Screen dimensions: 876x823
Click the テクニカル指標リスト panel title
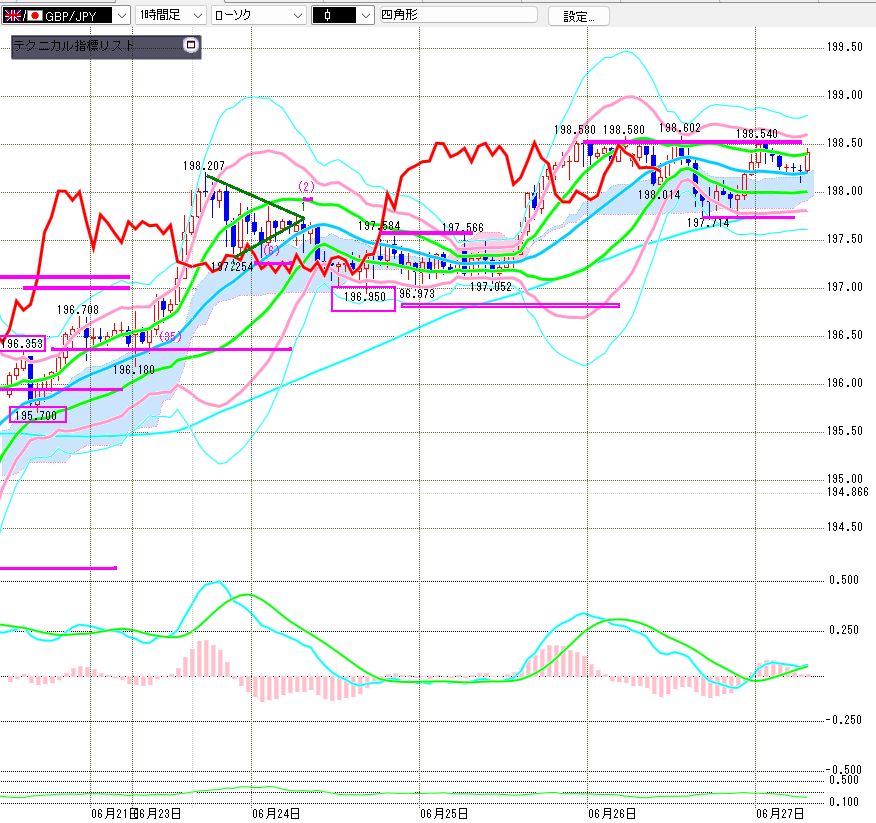[x=74, y=45]
